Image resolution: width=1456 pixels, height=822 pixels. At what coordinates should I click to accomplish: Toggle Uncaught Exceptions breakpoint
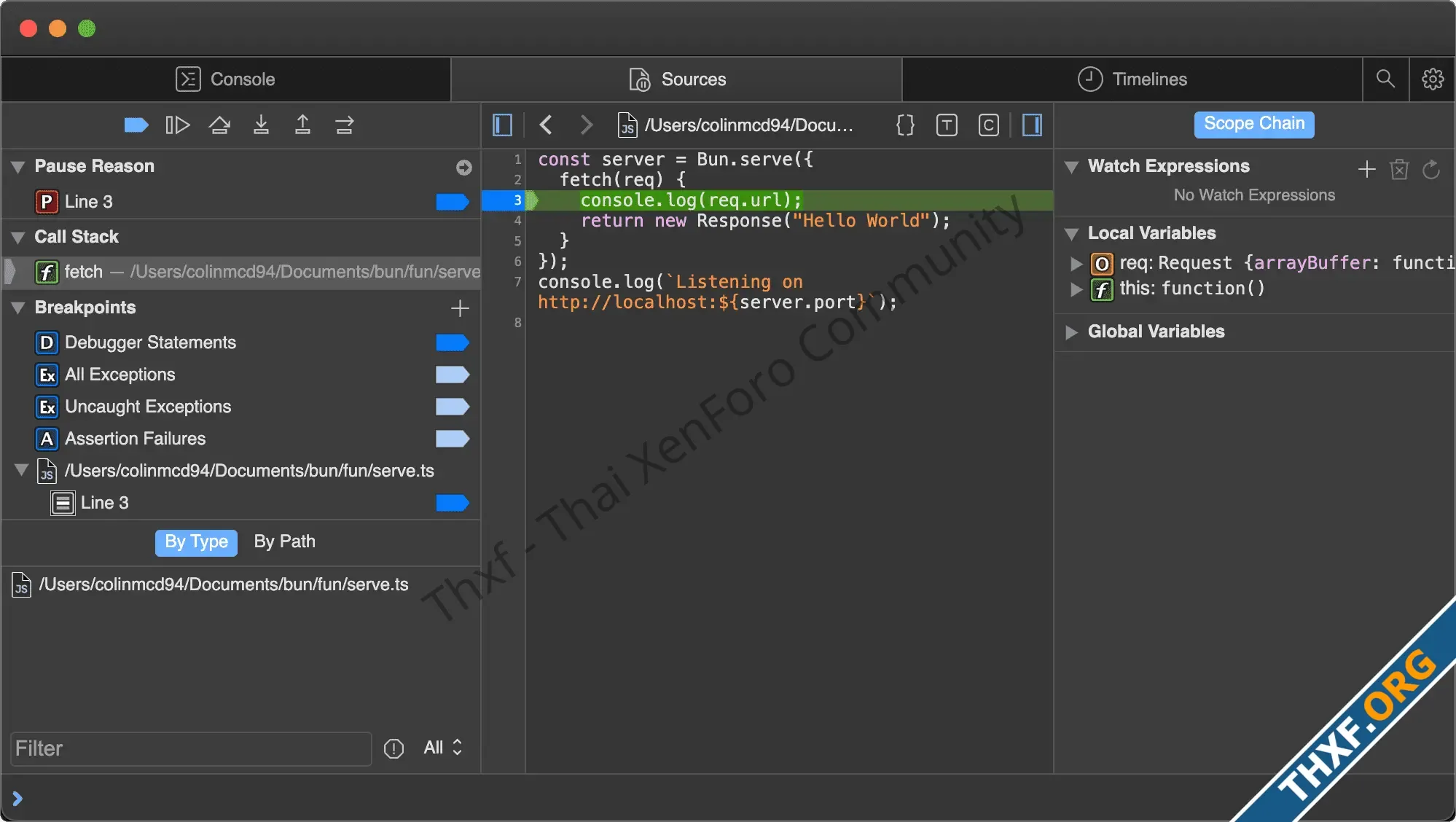pyautogui.click(x=453, y=407)
